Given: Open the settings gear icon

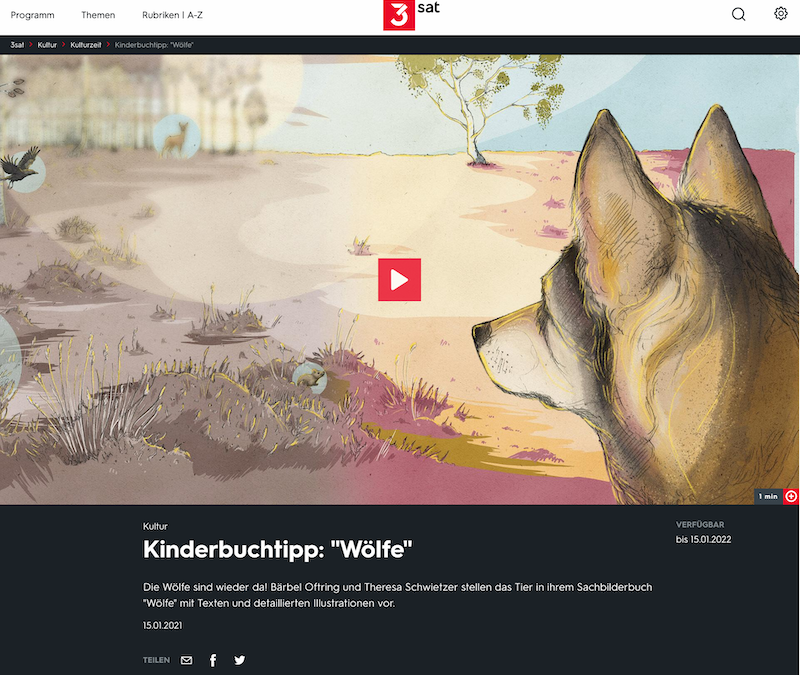Looking at the screenshot, I should tap(781, 13).
